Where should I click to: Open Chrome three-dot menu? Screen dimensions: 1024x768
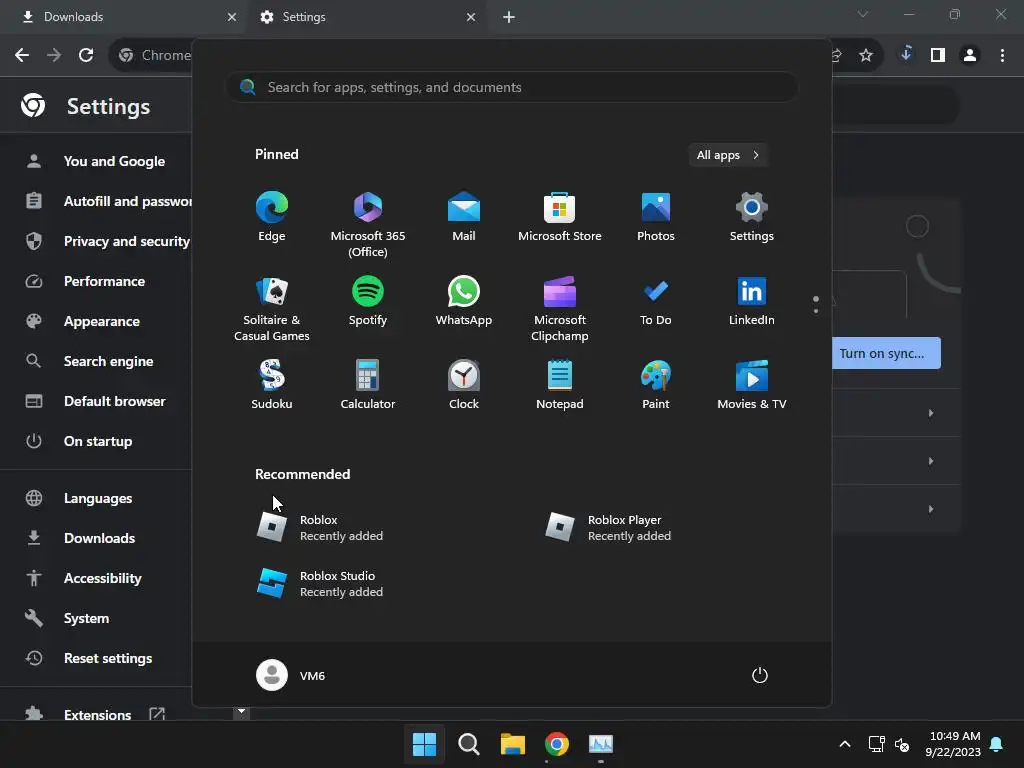1002,55
